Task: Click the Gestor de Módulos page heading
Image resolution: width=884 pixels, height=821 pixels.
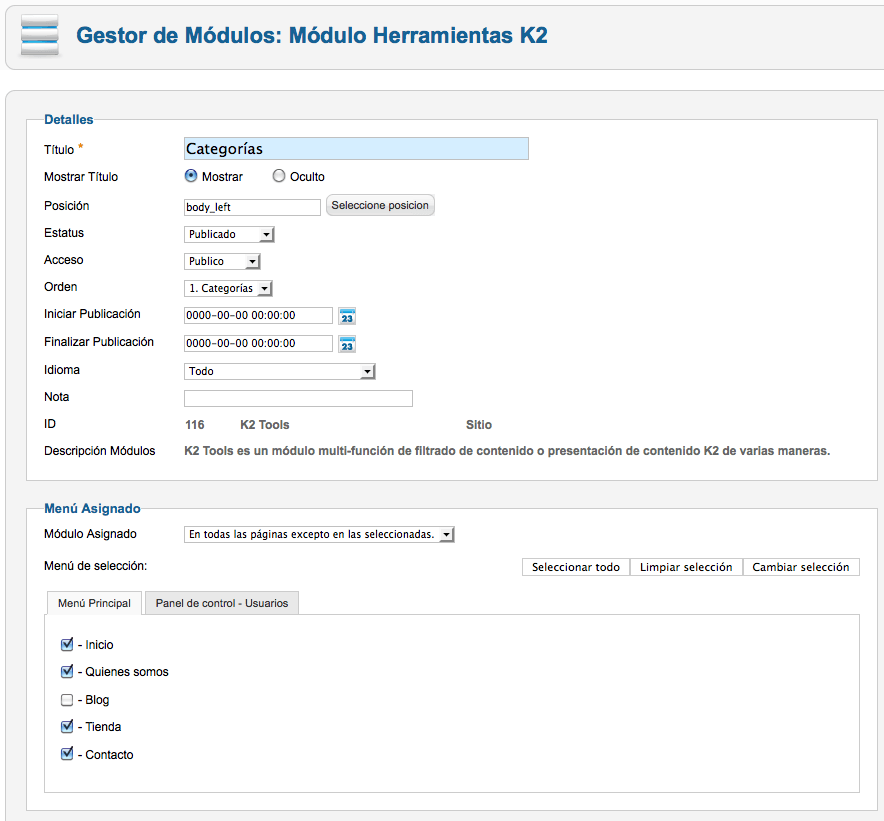Action: (x=312, y=35)
